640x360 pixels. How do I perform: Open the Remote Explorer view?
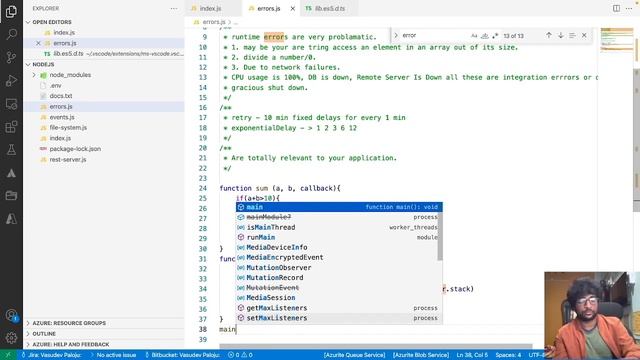pos(11,104)
